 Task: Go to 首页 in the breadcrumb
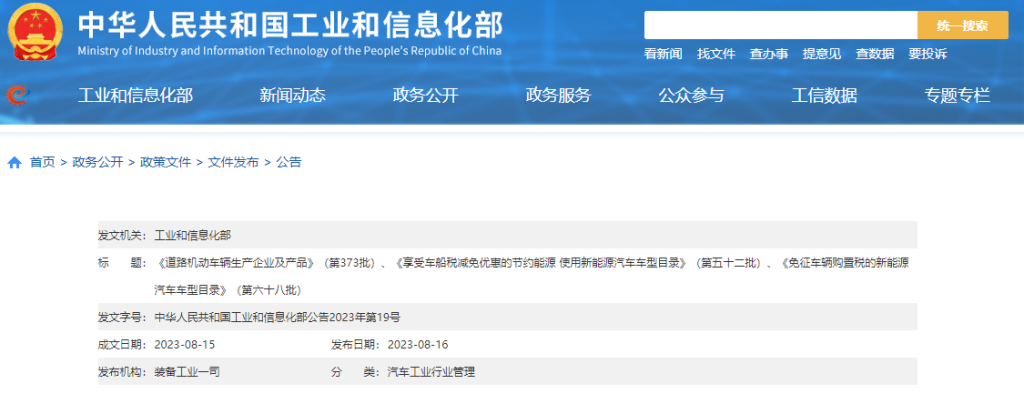click(42, 163)
